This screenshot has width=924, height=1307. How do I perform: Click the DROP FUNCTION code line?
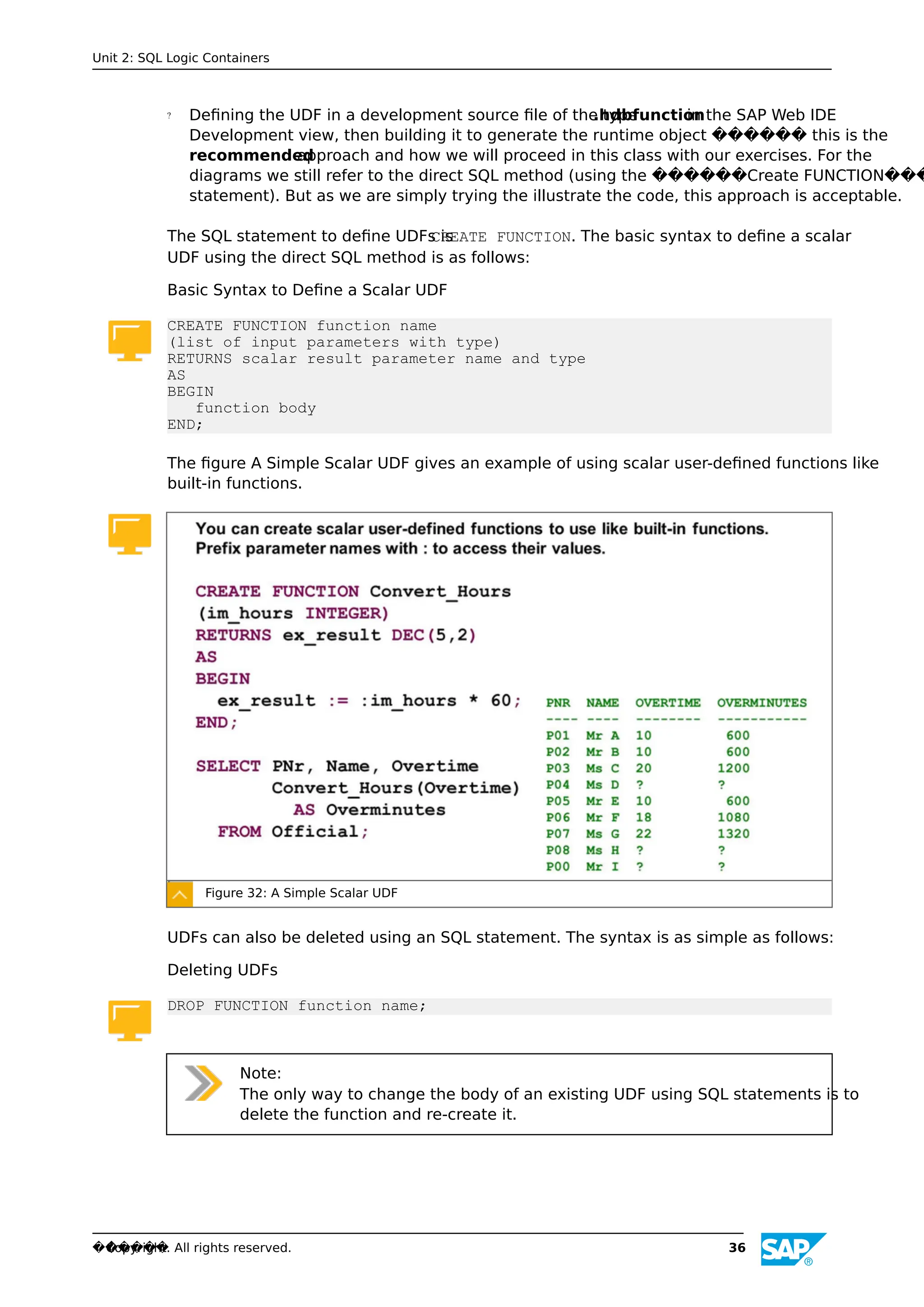click(296, 1006)
